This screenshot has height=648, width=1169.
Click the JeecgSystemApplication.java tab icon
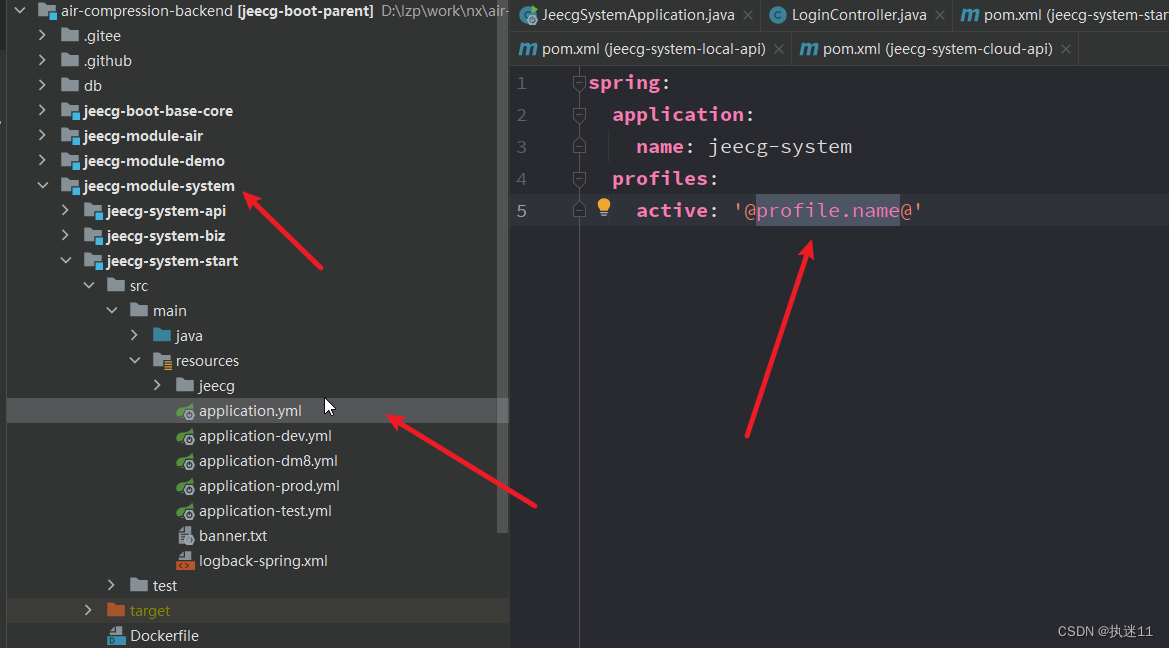(529, 15)
